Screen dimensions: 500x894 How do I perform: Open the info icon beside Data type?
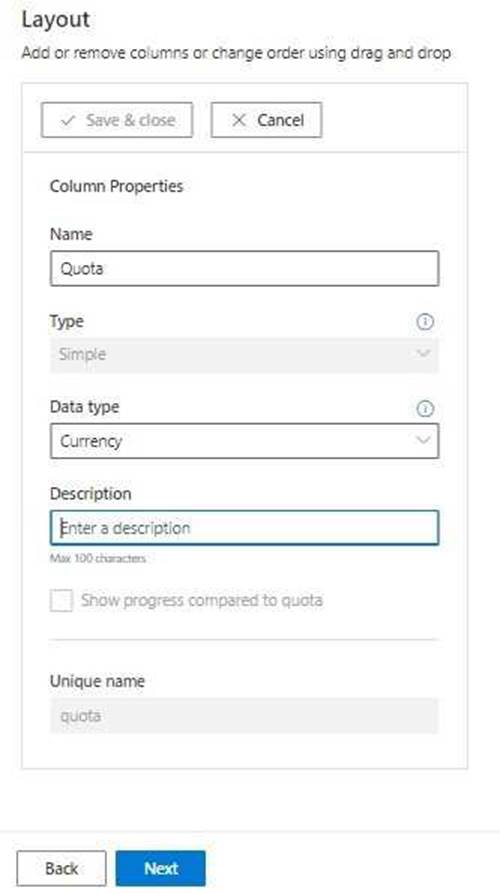coord(425,409)
